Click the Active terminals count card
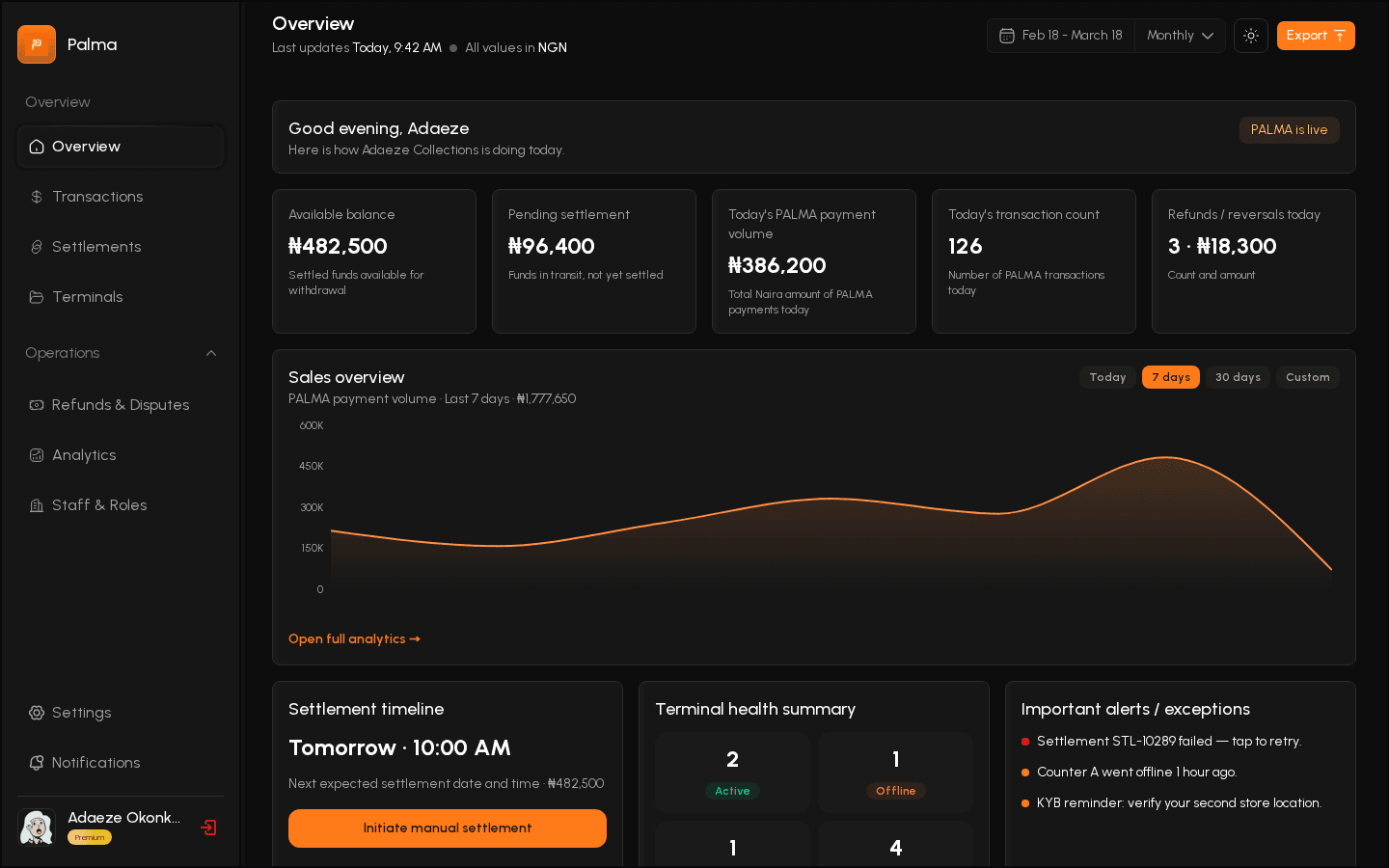This screenshot has width=1389, height=868. tap(732, 773)
